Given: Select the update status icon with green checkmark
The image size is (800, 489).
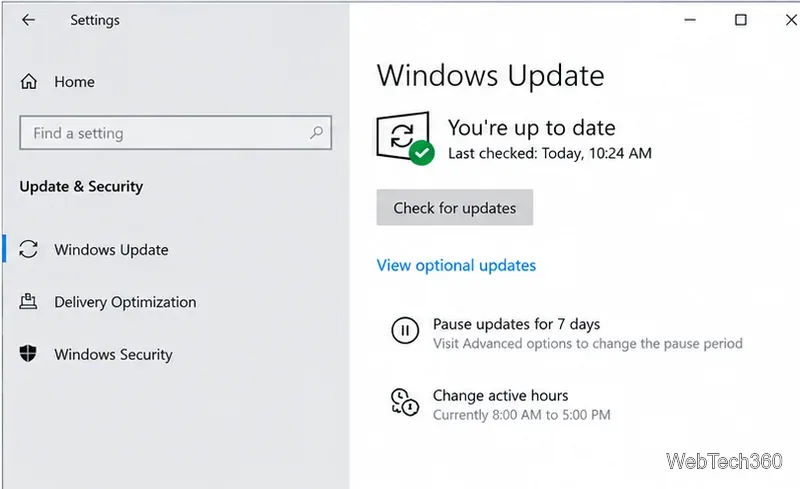Looking at the screenshot, I should pos(405,139).
